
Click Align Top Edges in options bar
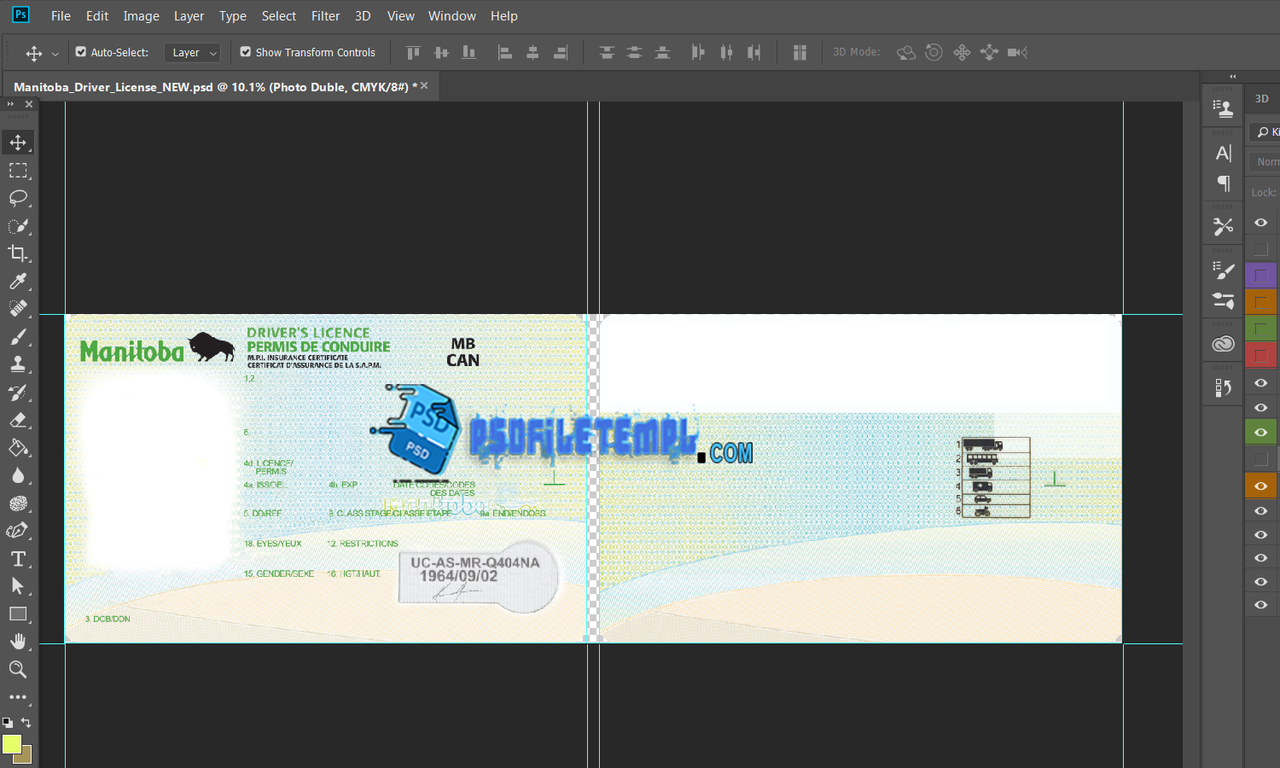[413, 52]
